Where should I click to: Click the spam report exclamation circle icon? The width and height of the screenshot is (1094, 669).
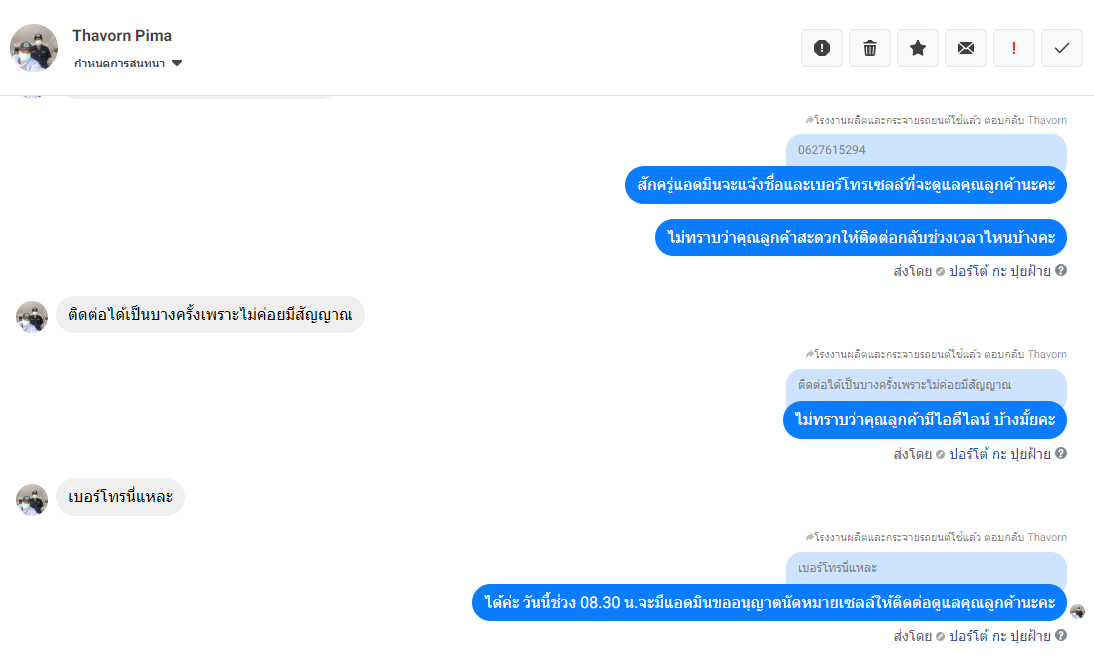point(822,48)
